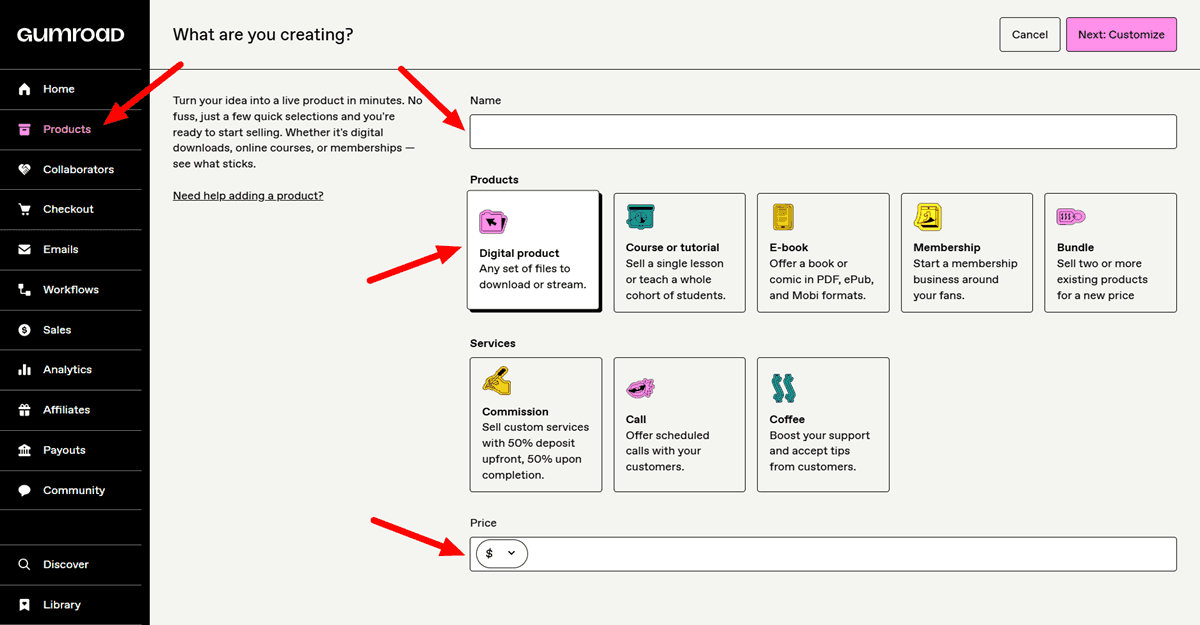Screen dimensions: 1200x625
Task: Open Need help adding a product link
Action: pyautogui.click(x=248, y=195)
